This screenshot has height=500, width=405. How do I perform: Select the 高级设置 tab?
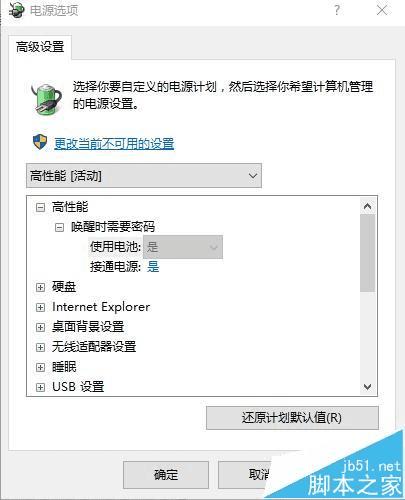[40, 47]
